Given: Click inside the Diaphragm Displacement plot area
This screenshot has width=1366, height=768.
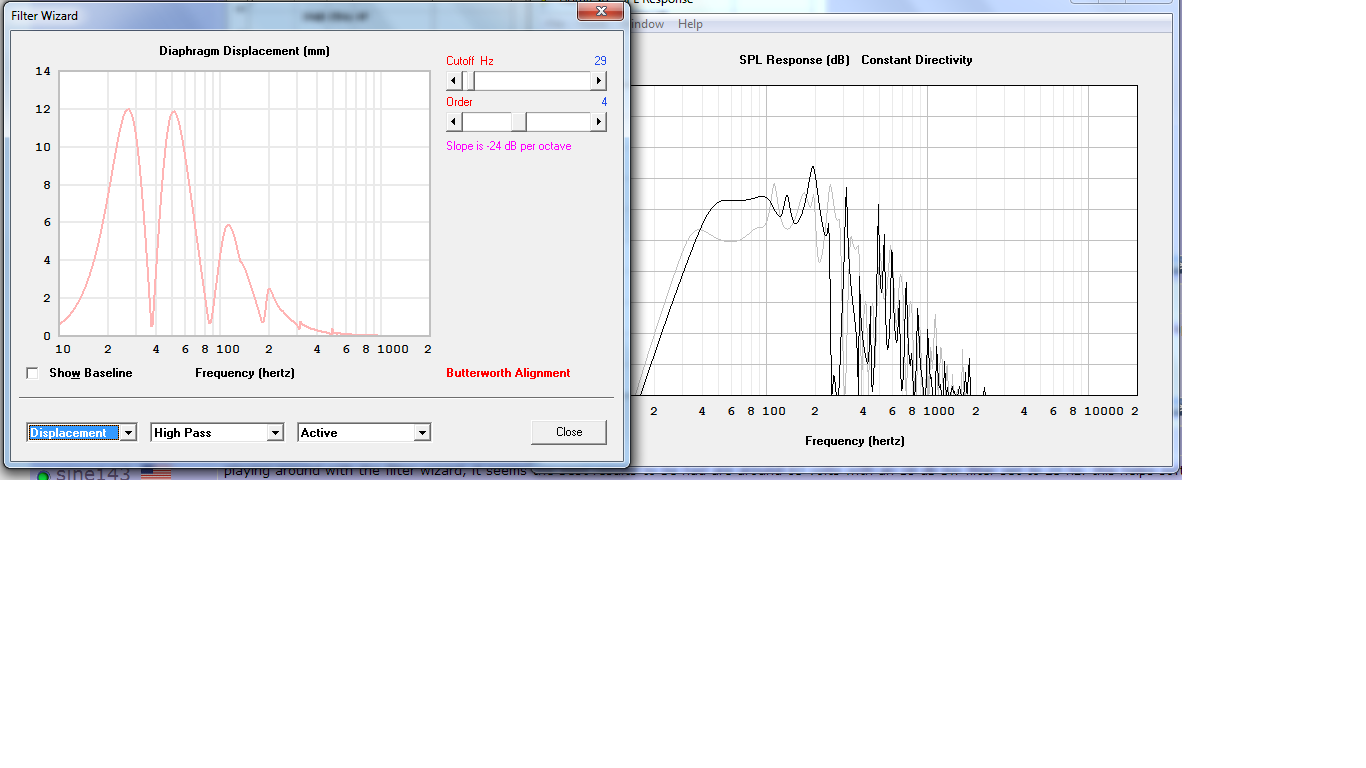Looking at the screenshot, I should tap(245, 203).
